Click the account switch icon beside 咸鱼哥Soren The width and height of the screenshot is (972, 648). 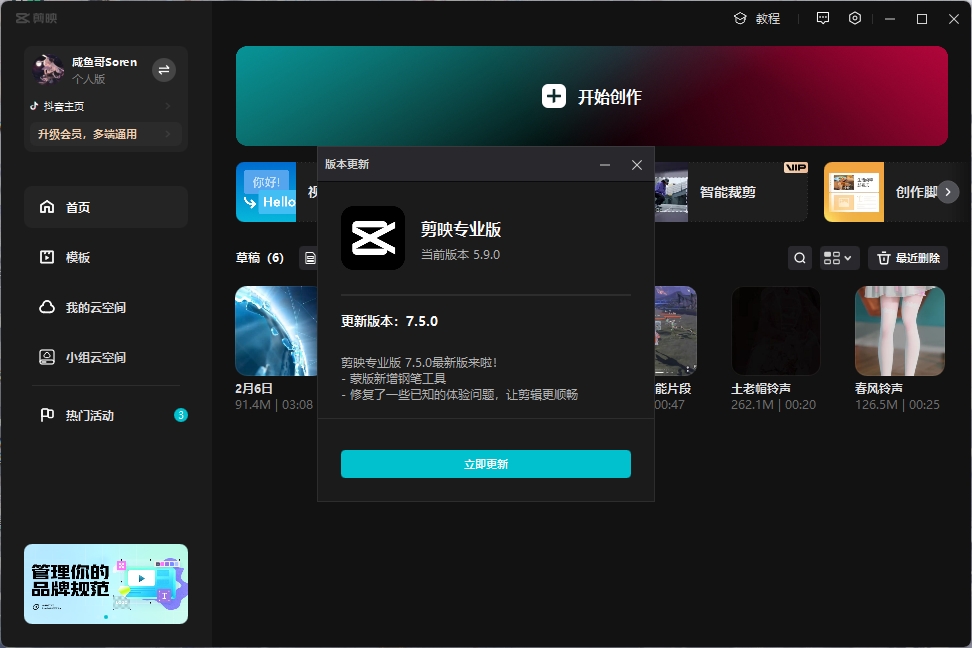point(164,70)
